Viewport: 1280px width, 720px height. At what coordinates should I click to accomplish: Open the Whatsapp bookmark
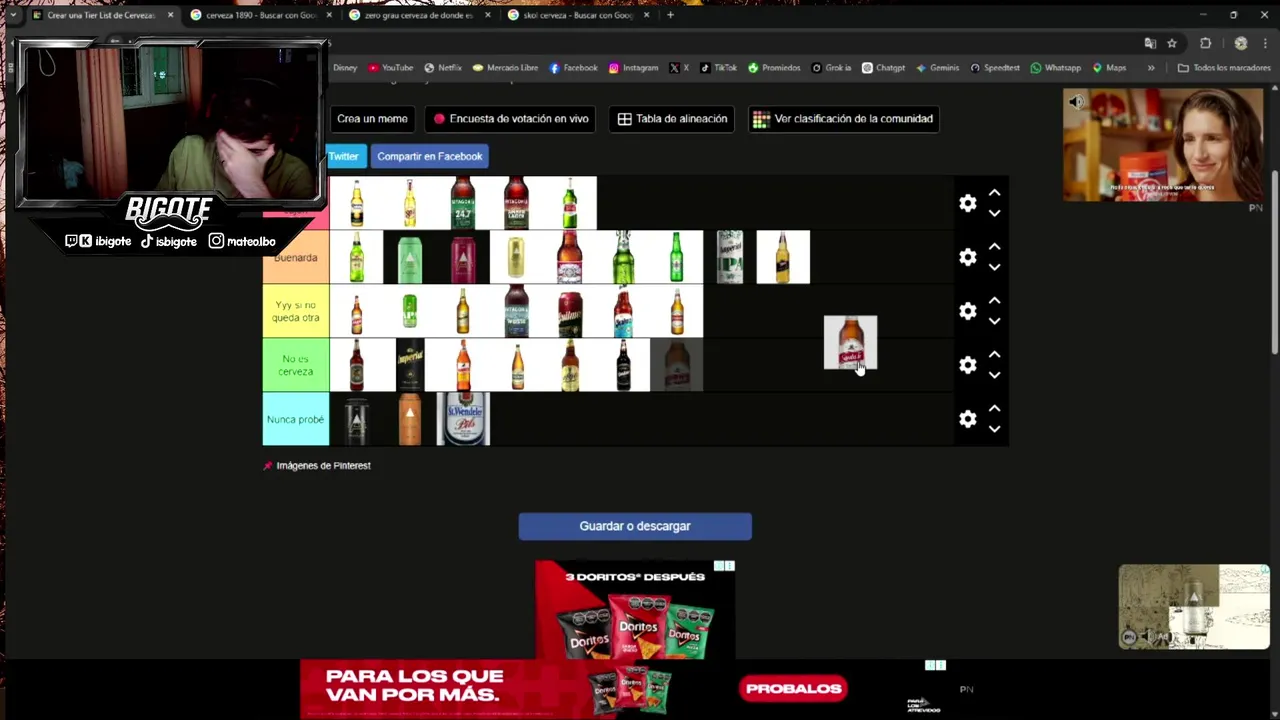pos(1055,68)
